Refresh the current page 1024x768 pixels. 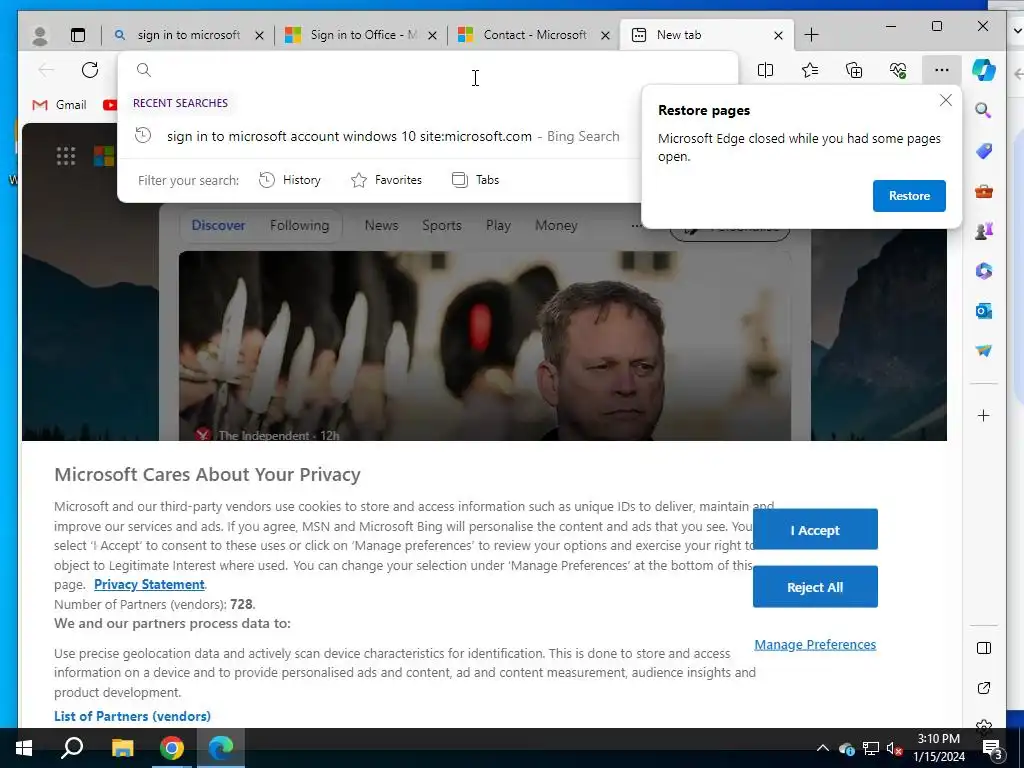(90, 70)
